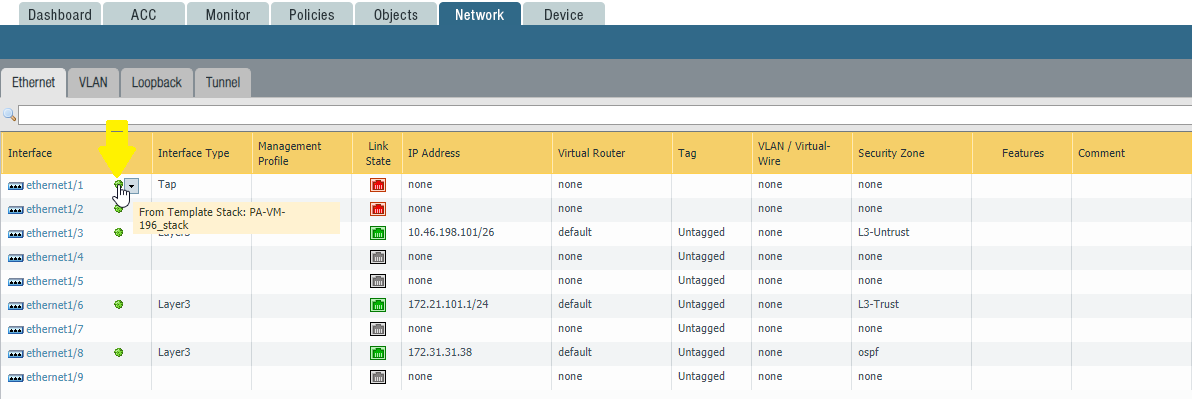Screen dimensions: 1192x400
Task: Switch to the Policies main tab
Action: (x=311, y=15)
